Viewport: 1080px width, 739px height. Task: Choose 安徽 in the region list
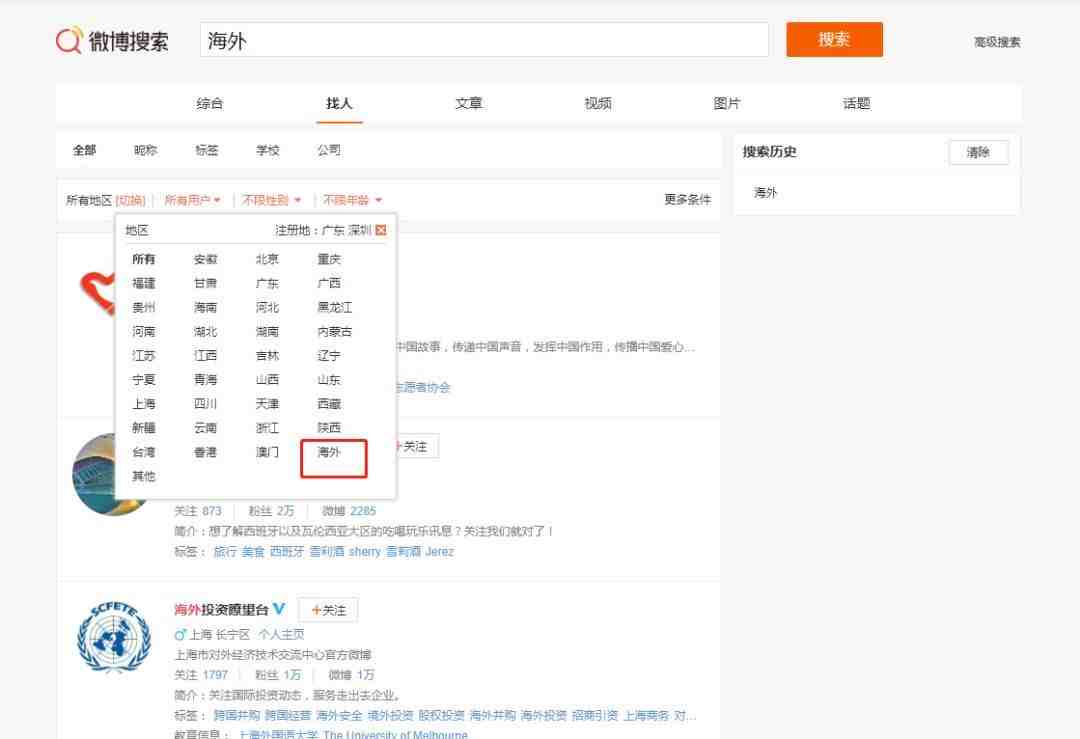pyautogui.click(x=205, y=259)
